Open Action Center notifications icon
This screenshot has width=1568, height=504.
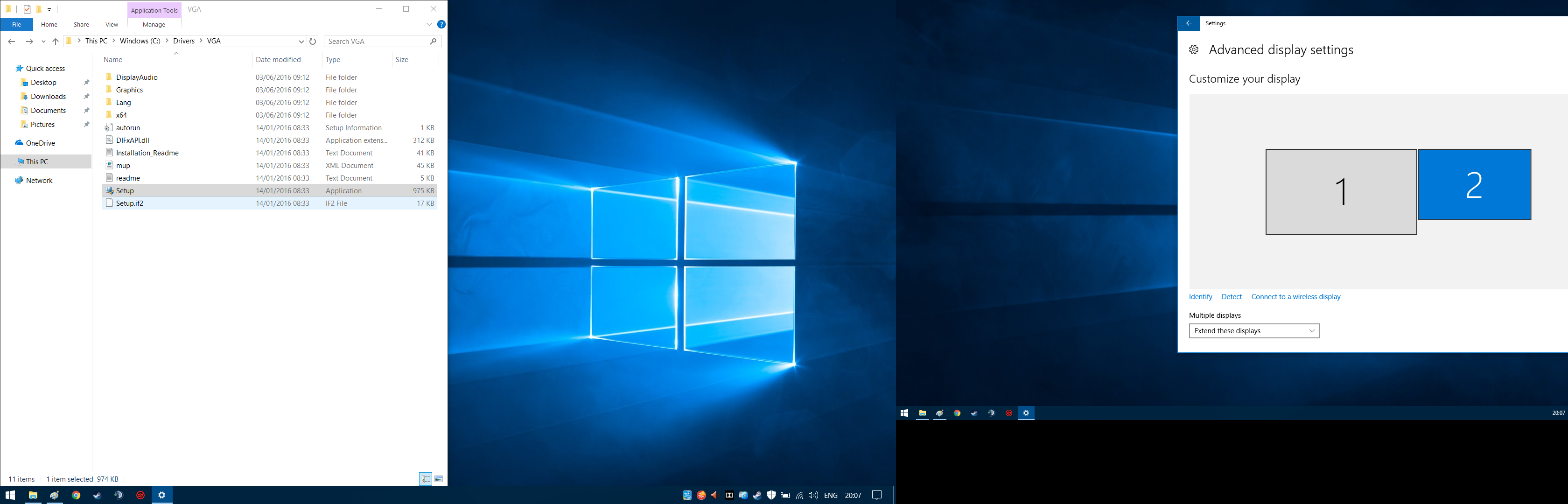[877, 495]
